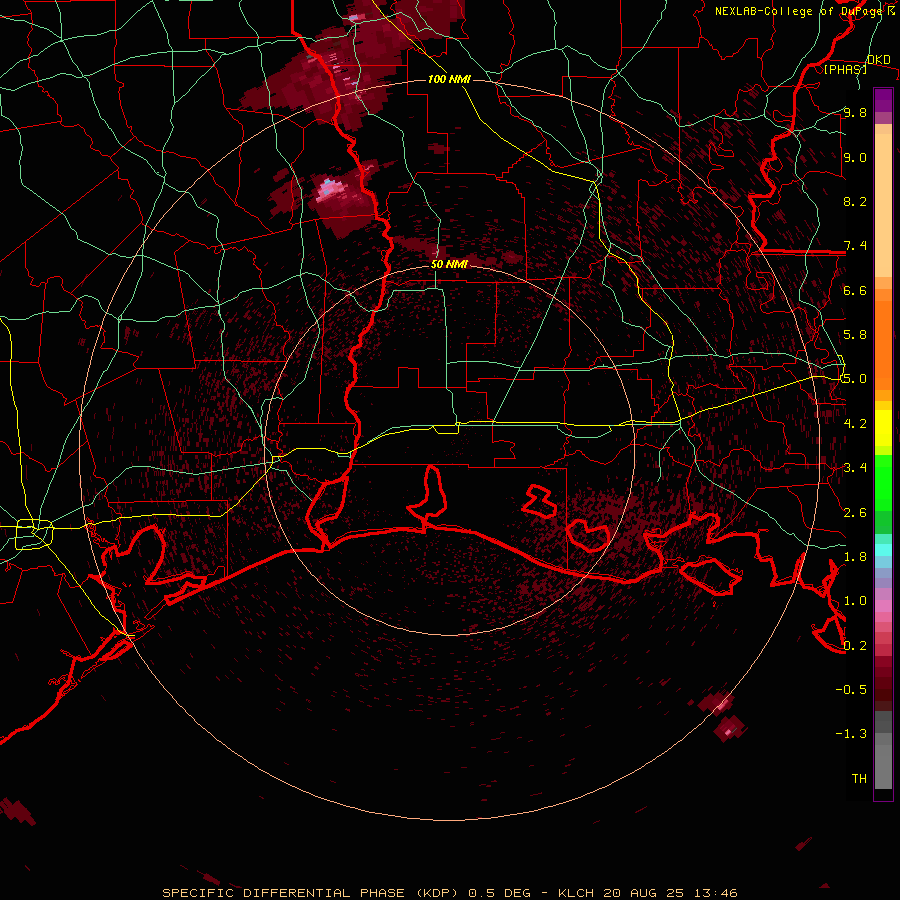Click the 1.0 scale value
900x900 pixels.
coord(855,601)
